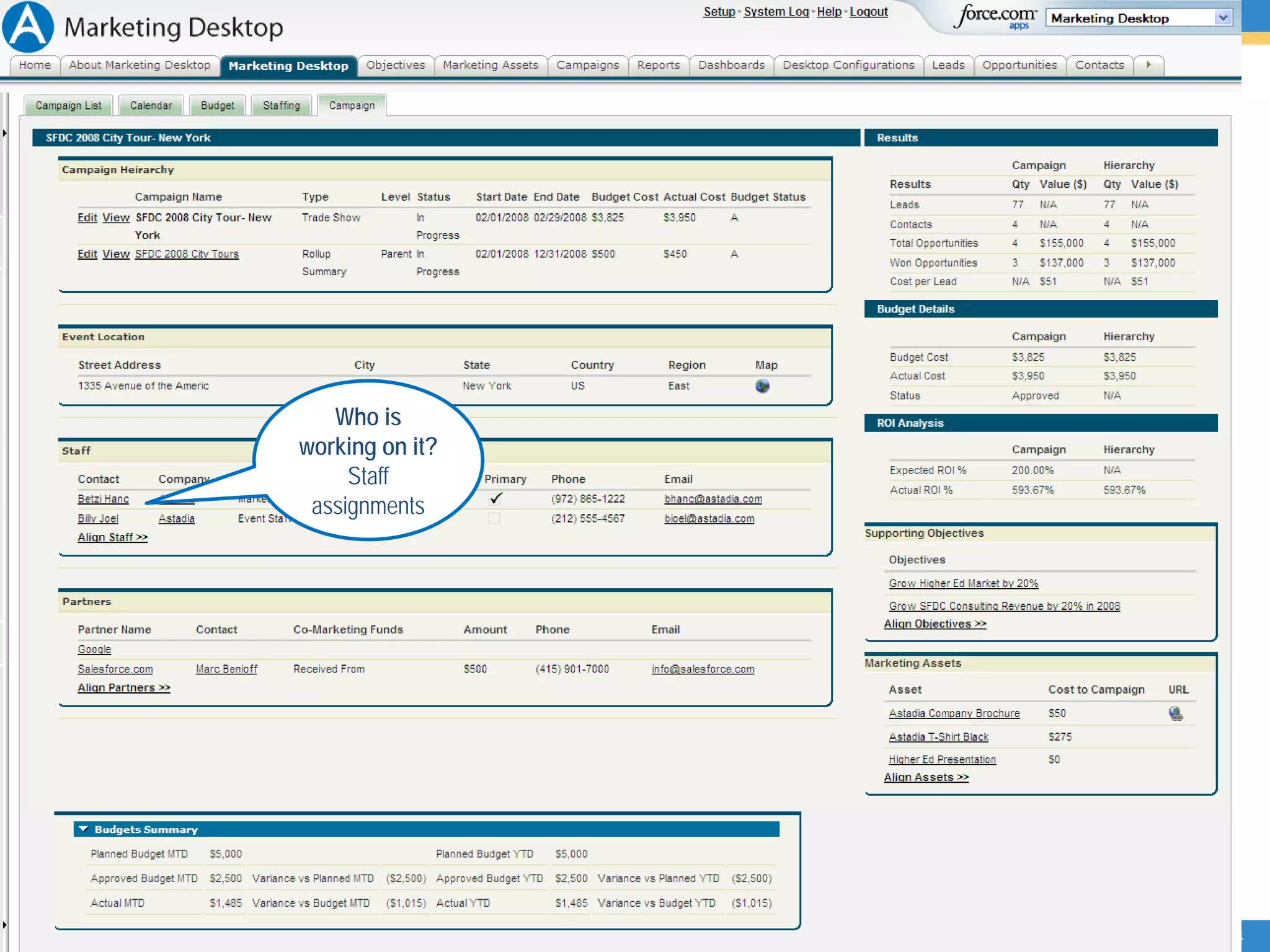The height and width of the screenshot is (952, 1270).
Task: Click Edit for SFDC 2008 City Tours
Action: tap(87, 254)
